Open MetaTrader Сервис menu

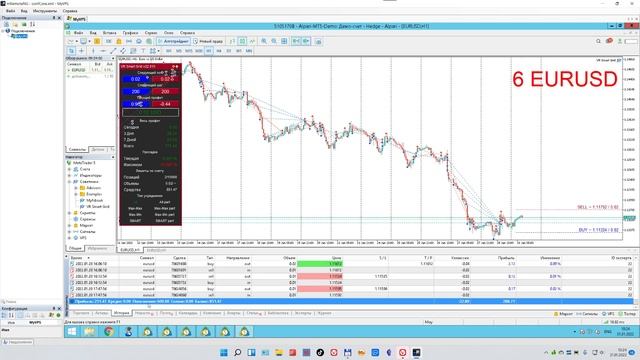coord(151,33)
